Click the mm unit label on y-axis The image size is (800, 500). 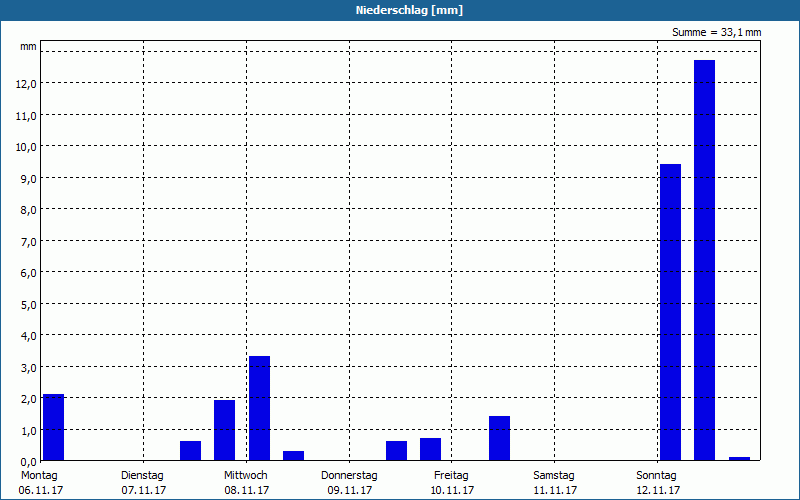28,47
